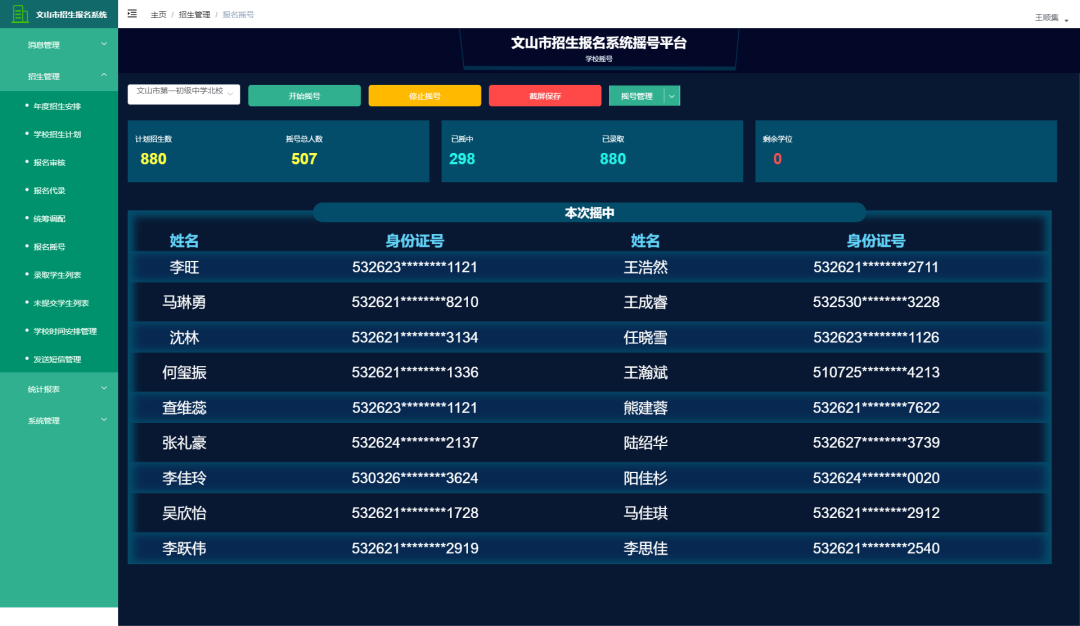Open the school selector dropdown
The height and width of the screenshot is (626, 1080).
[183, 93]
